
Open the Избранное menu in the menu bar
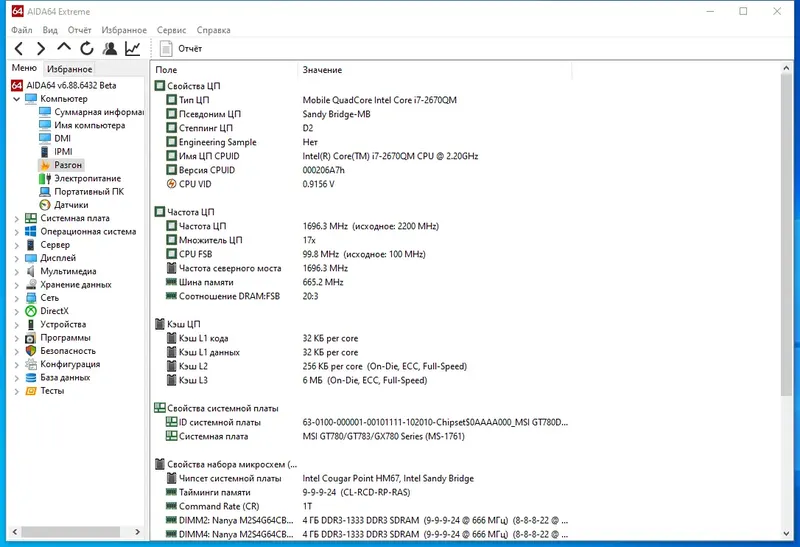coord(124,30)
